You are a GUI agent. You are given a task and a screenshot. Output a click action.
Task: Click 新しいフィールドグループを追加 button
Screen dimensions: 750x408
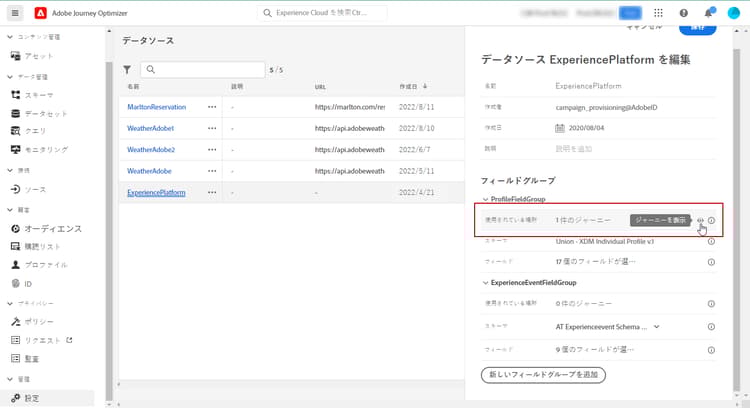click(543, 375)
